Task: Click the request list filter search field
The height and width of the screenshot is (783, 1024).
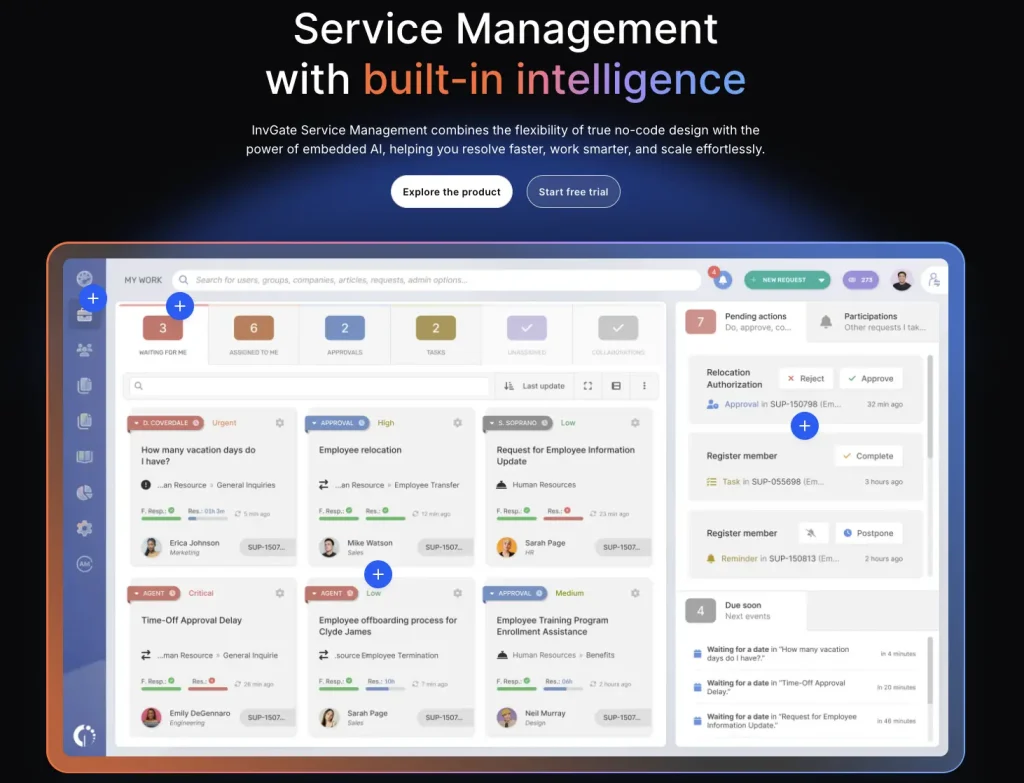Action: [308, 386]
